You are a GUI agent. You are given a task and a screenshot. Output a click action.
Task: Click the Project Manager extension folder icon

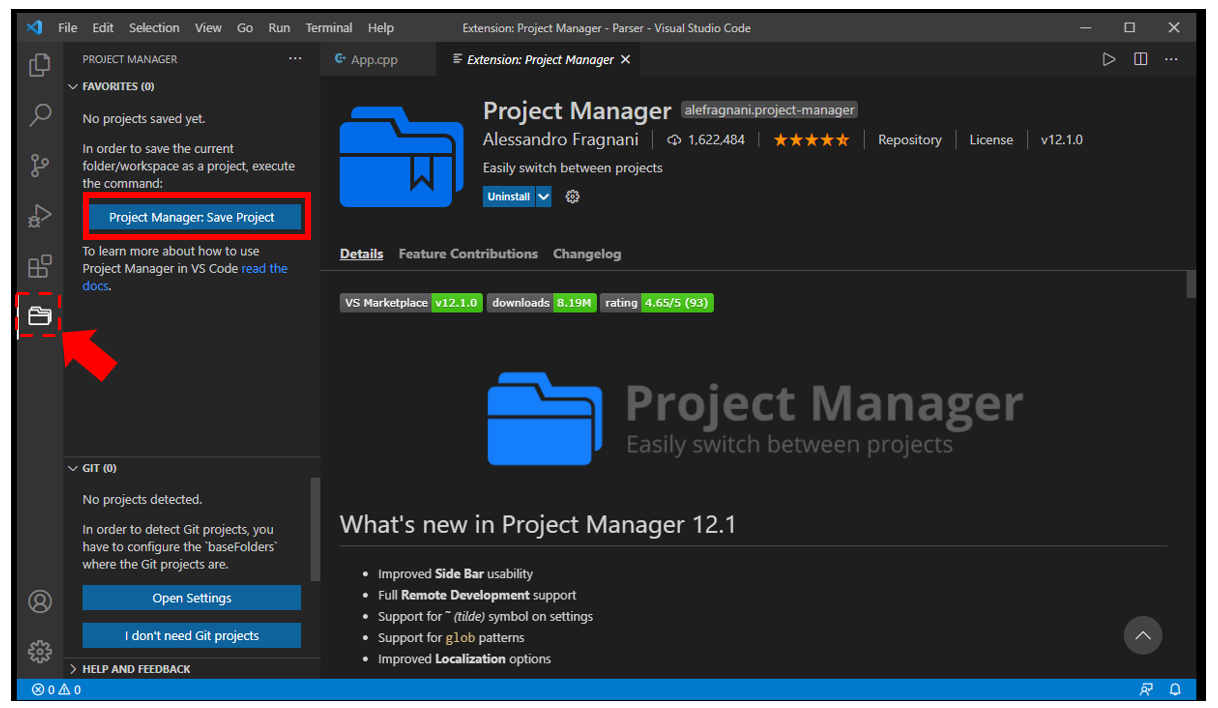pyautogui.click(x=402, y=157)
